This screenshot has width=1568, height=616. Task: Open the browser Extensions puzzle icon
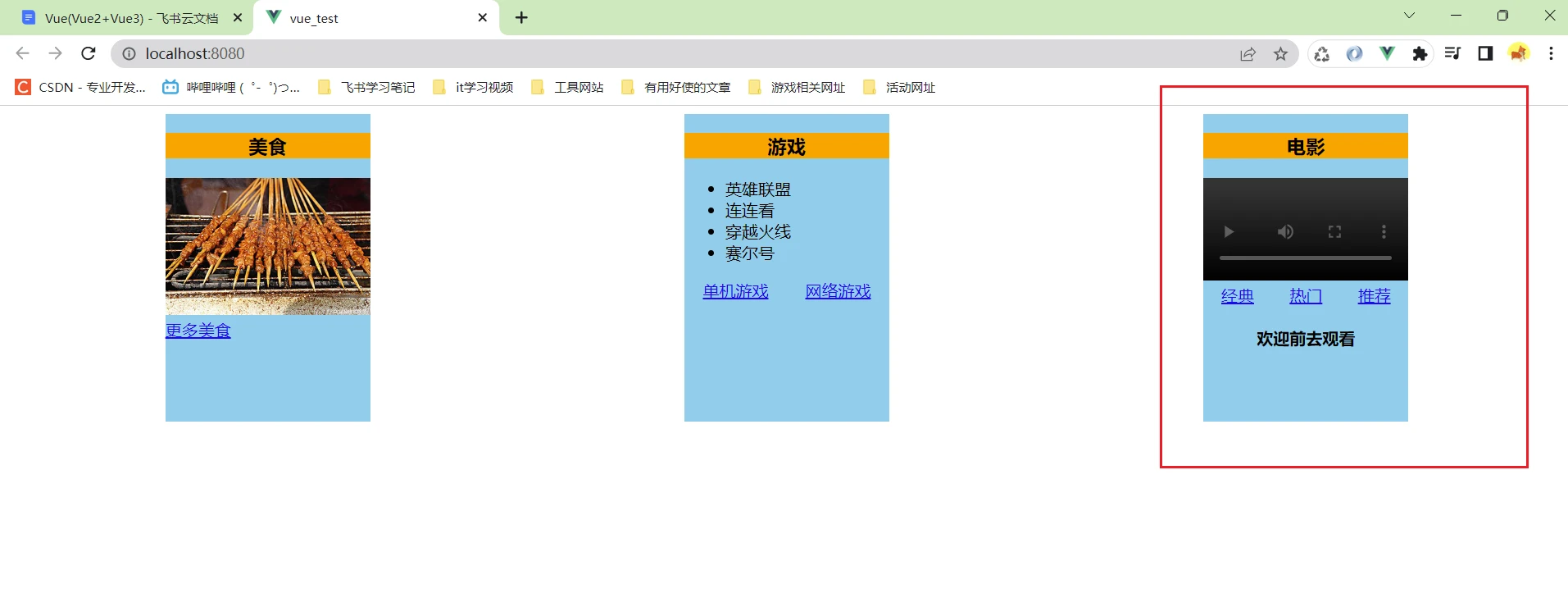pos(1420,54)
